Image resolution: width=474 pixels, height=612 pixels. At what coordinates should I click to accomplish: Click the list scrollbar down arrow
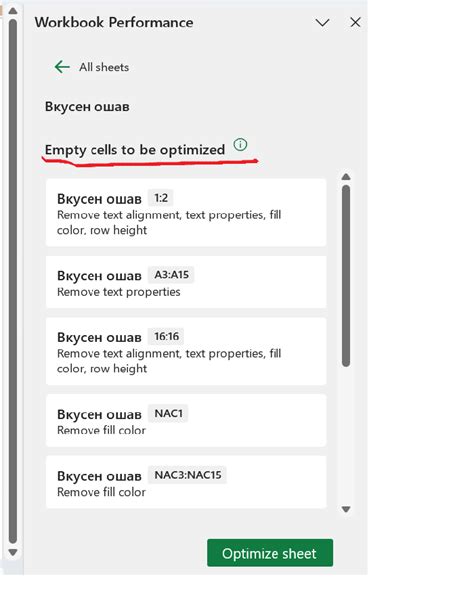tap(346, 509)
